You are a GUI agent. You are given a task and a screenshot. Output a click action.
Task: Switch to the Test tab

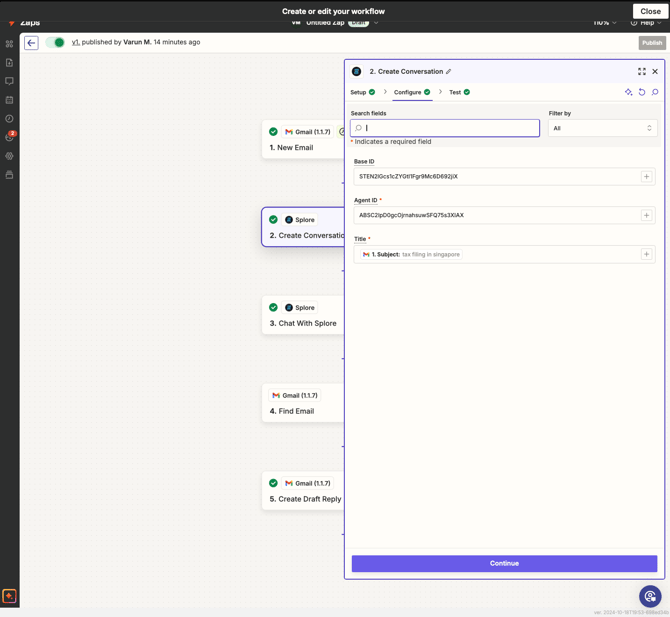459,92
